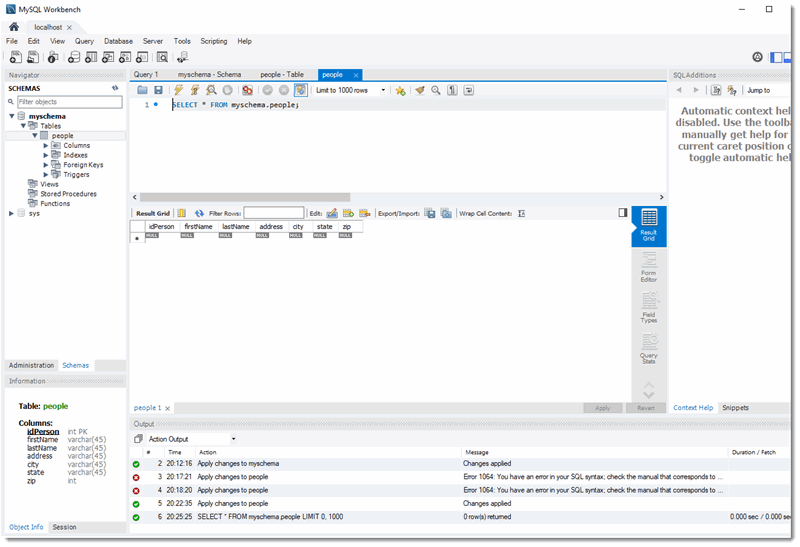
Task: Reconnect to DBMS toolbar icon
Action: tap(183, 57)
